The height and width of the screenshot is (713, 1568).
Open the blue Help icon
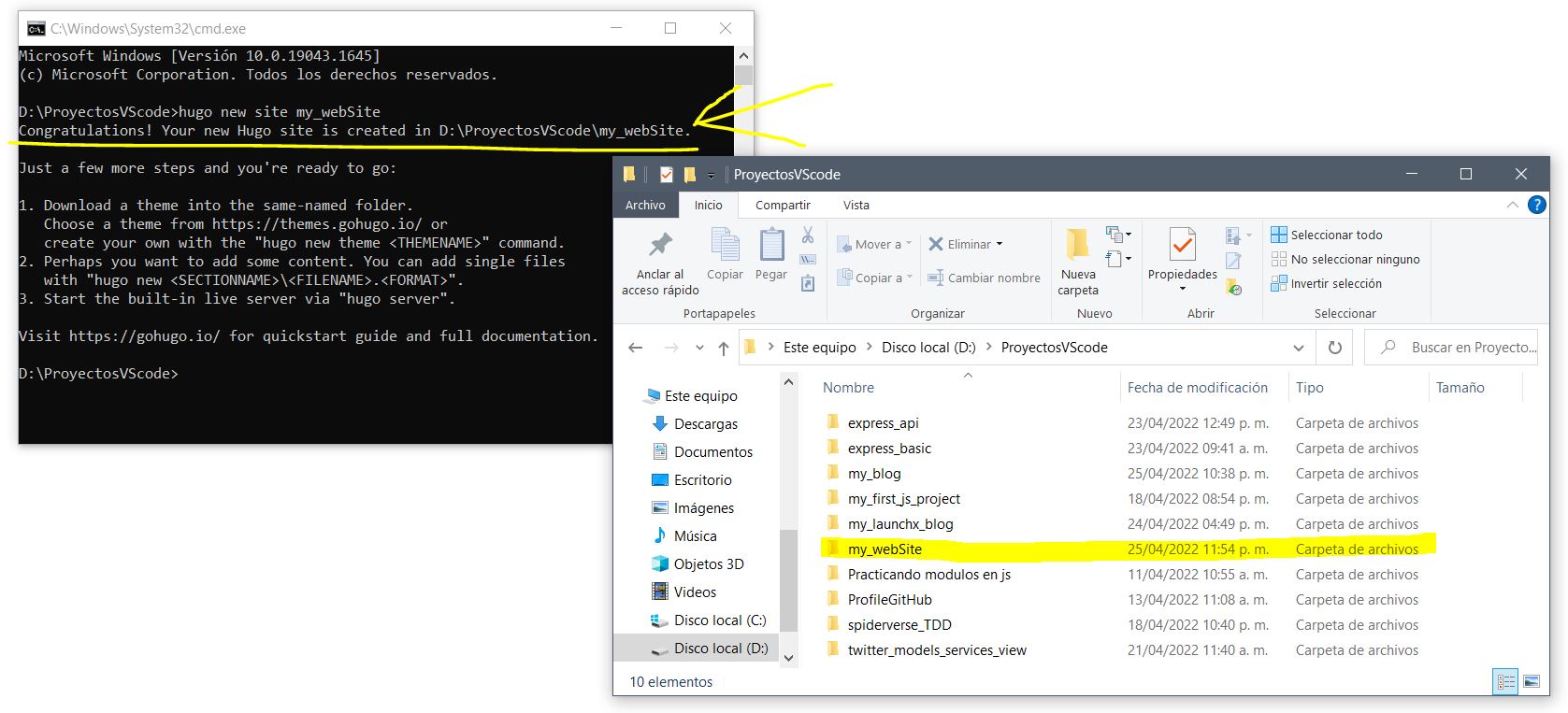(x=1536, y=205)
